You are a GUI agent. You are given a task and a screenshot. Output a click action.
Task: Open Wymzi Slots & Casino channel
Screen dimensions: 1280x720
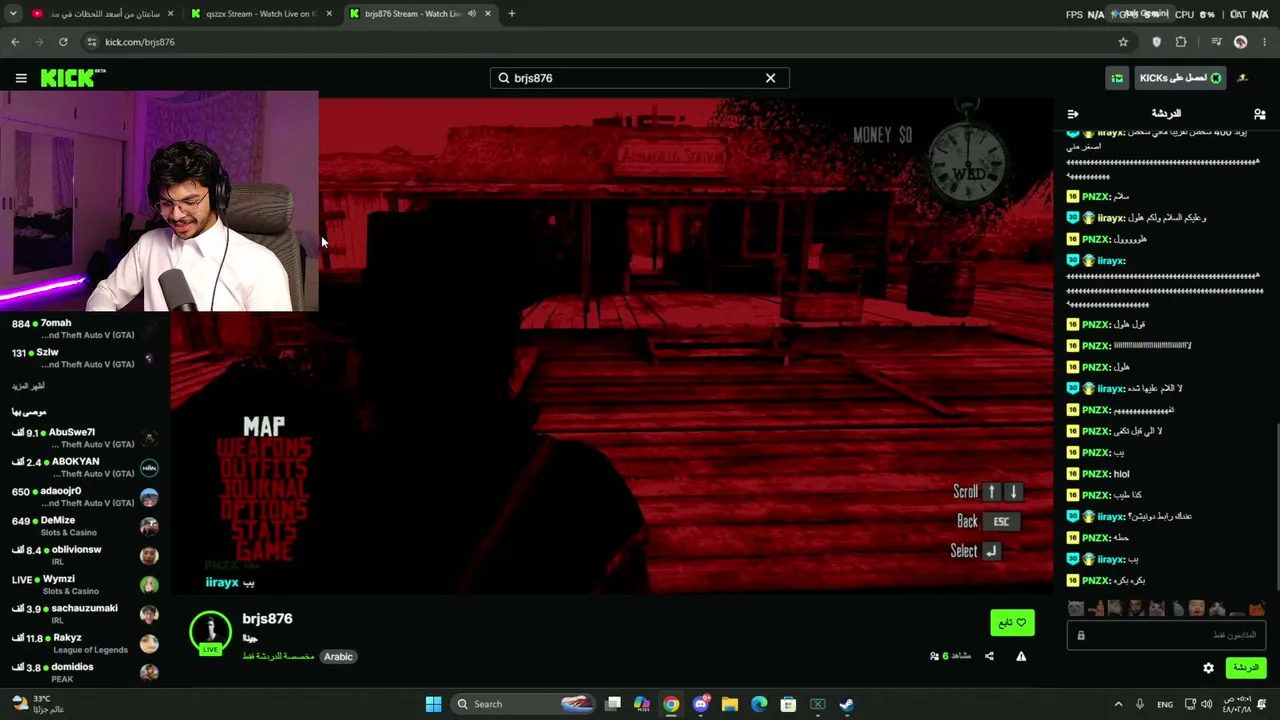coord(85,584)
